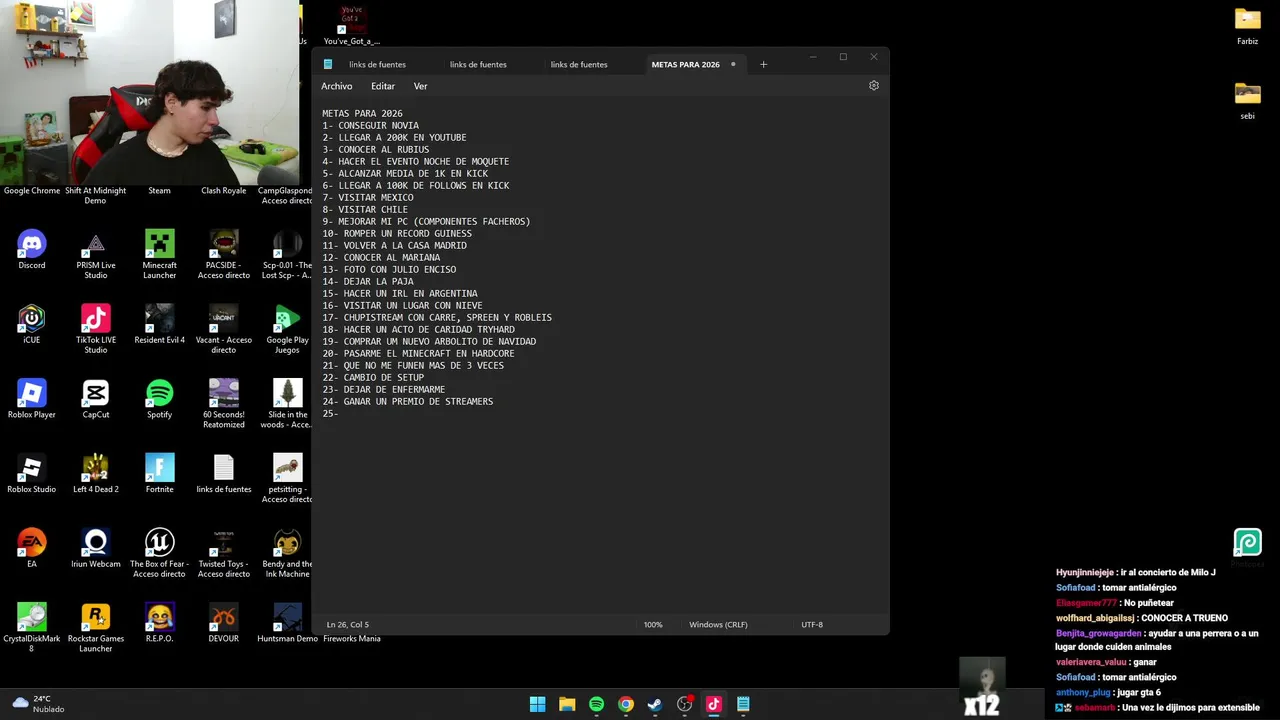Open iCUE desktop icon

click(32, 325)
